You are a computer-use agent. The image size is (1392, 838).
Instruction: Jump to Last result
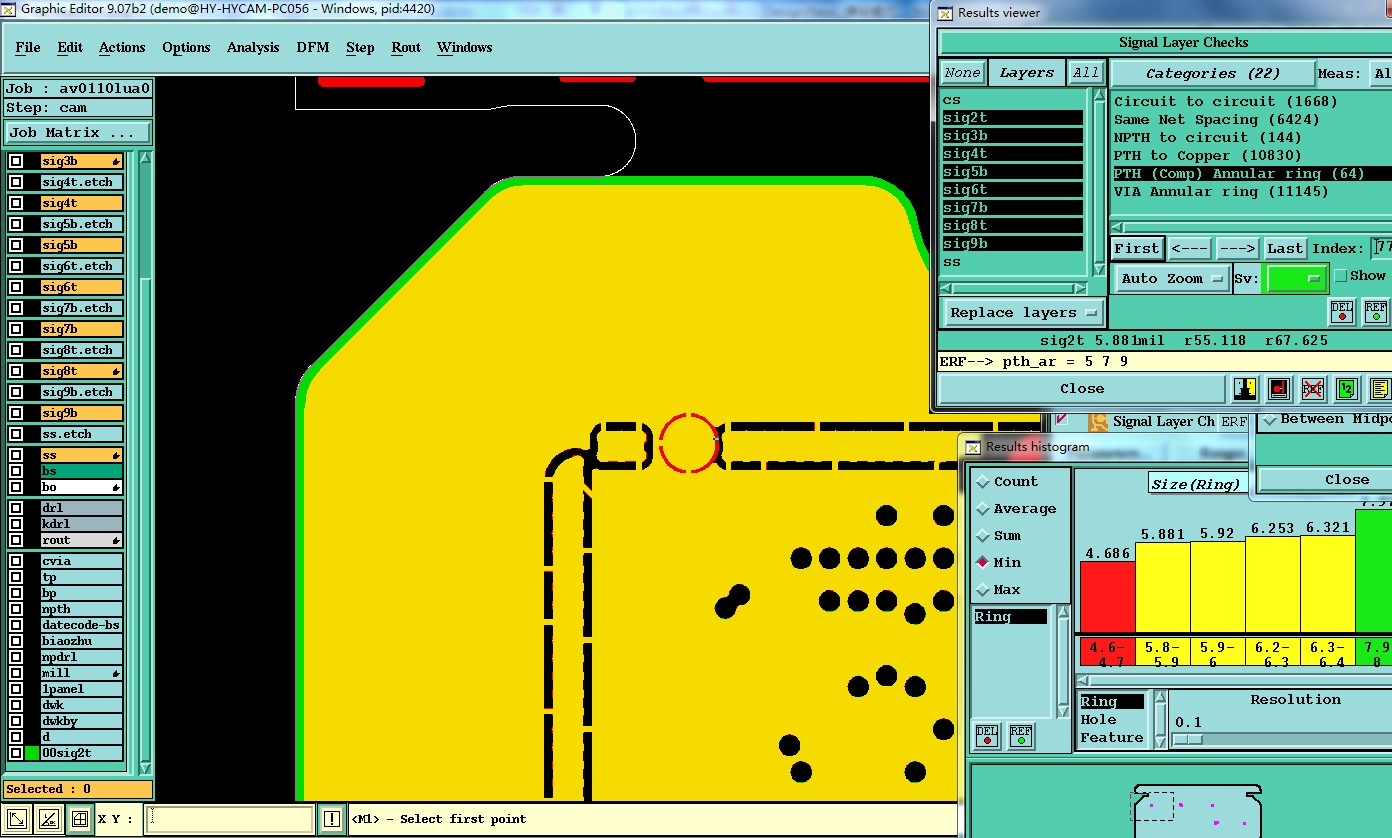1285,249
